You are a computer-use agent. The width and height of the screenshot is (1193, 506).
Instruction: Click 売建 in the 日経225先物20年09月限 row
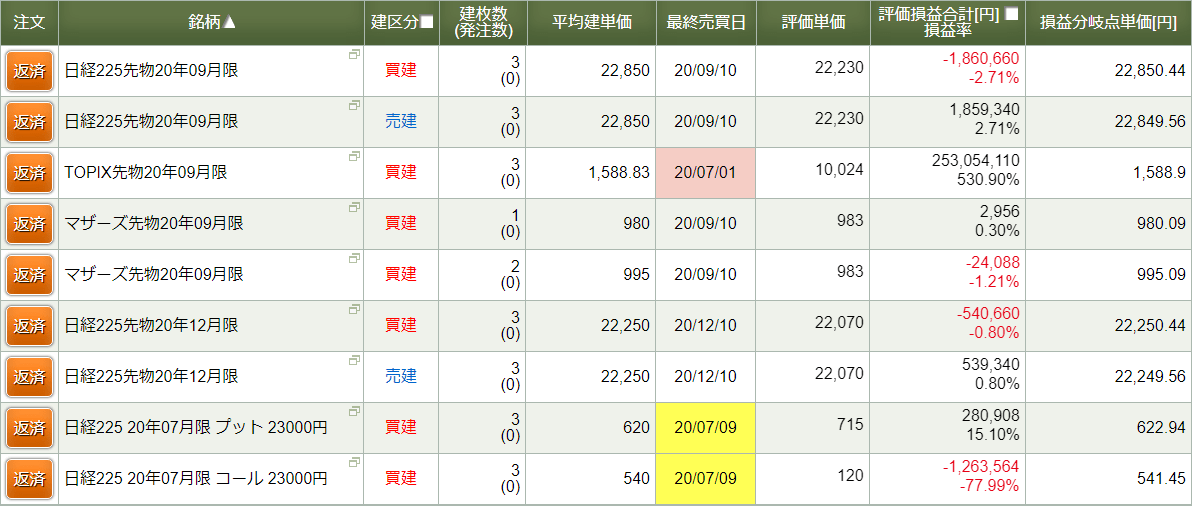coord(401,122)
